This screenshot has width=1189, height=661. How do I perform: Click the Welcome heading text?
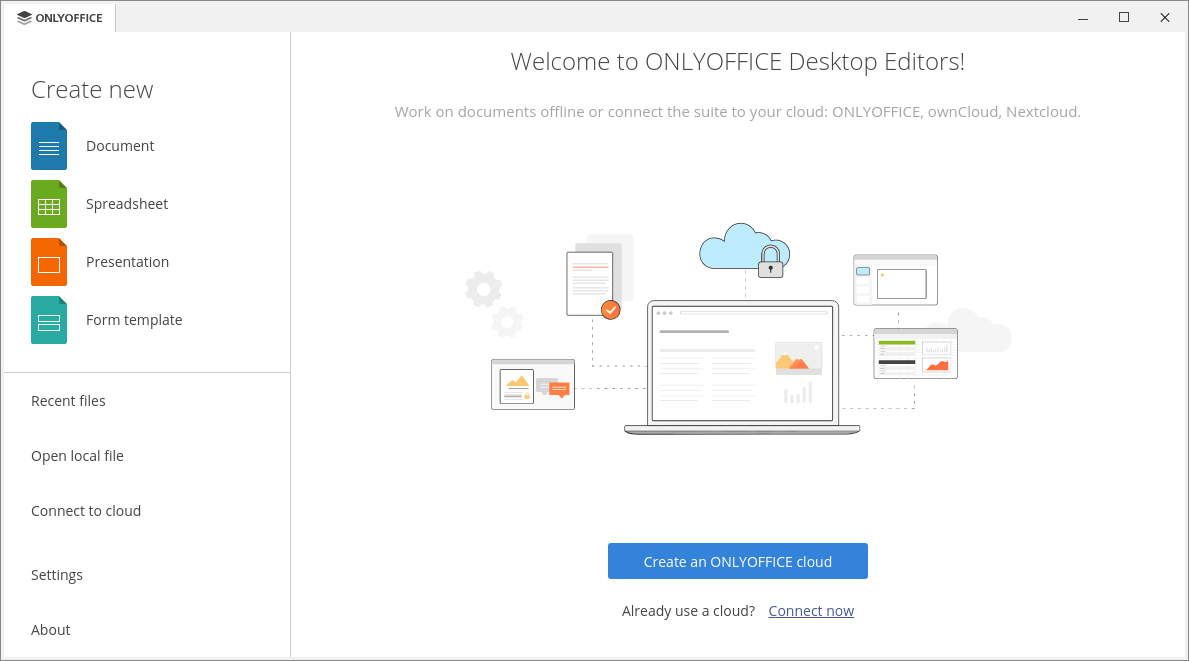737,61
